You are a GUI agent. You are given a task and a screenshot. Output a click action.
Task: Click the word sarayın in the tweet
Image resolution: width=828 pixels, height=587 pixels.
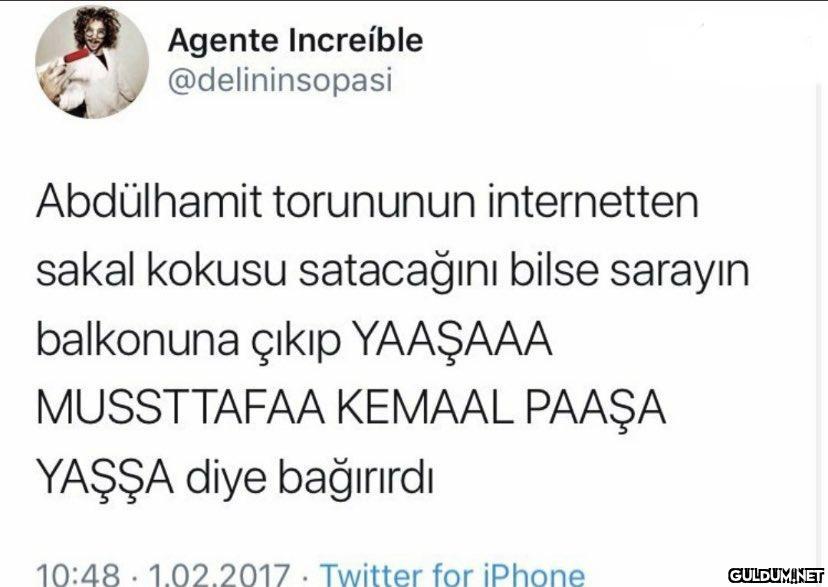click(680, 273)
